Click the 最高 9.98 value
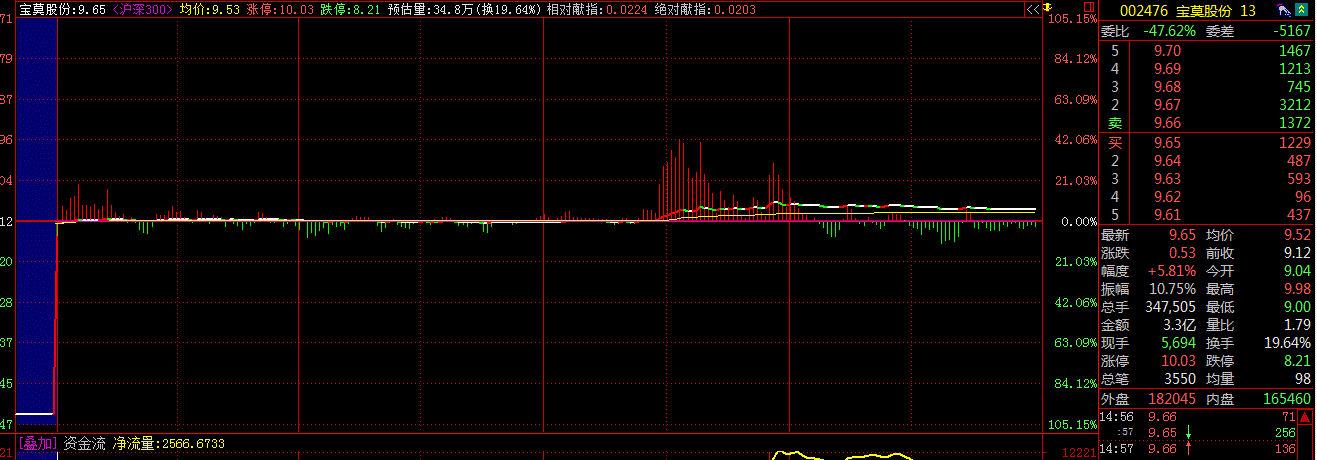 coord(1297,288)
